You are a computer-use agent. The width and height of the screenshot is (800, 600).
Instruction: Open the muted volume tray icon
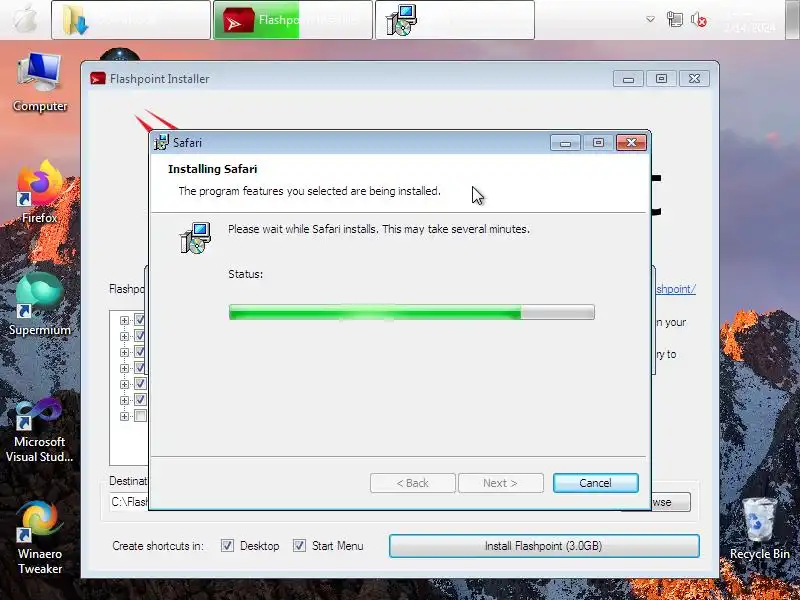pyautogui.click(x=698, y=19)
